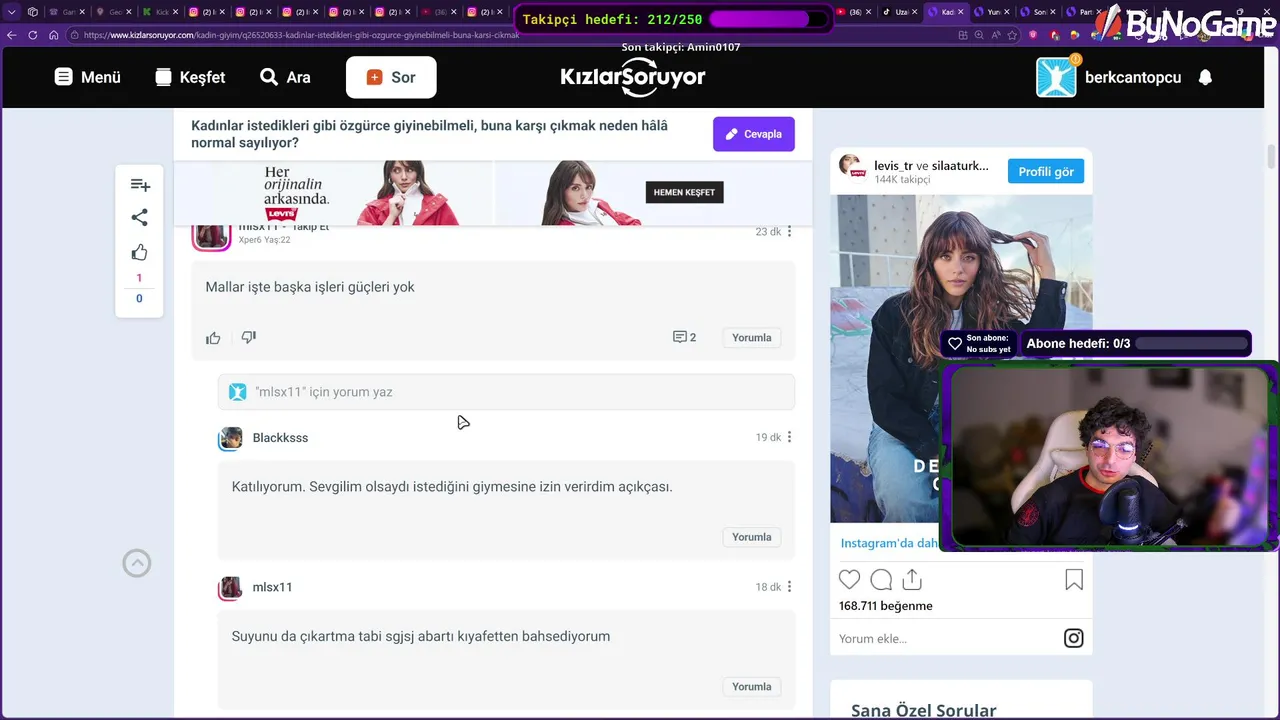The height and width of the screenshot is (720, 1280).
Task: Click the browser home icon
Action: pyautogui.click(x=54, y=35)
